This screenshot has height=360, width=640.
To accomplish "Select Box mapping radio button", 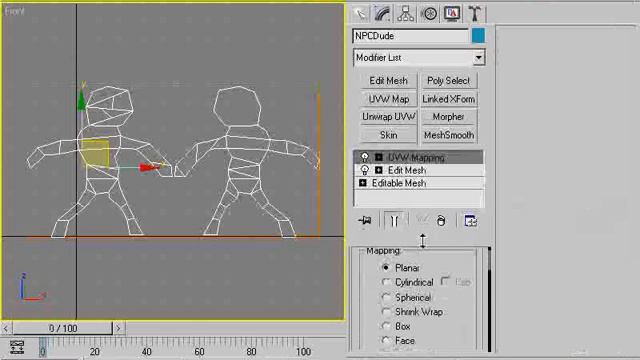I will [x=385, y=326].
